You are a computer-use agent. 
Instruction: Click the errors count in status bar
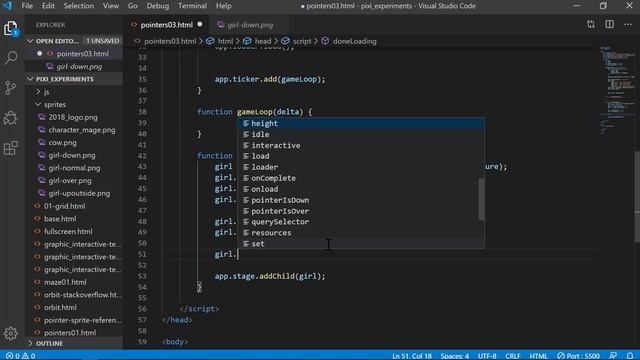13,356
